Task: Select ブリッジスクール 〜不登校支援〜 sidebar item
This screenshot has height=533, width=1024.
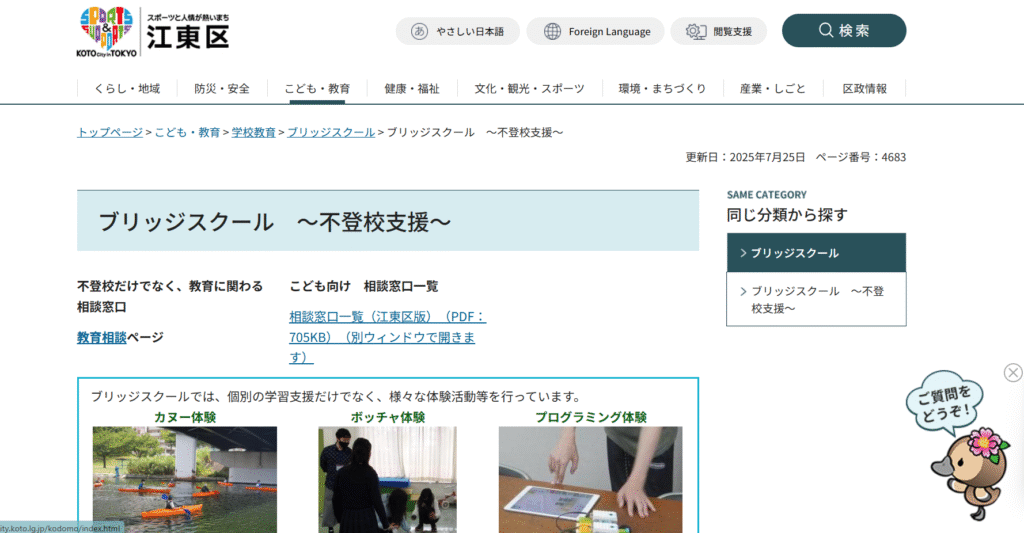Action: tap(816, 300)
